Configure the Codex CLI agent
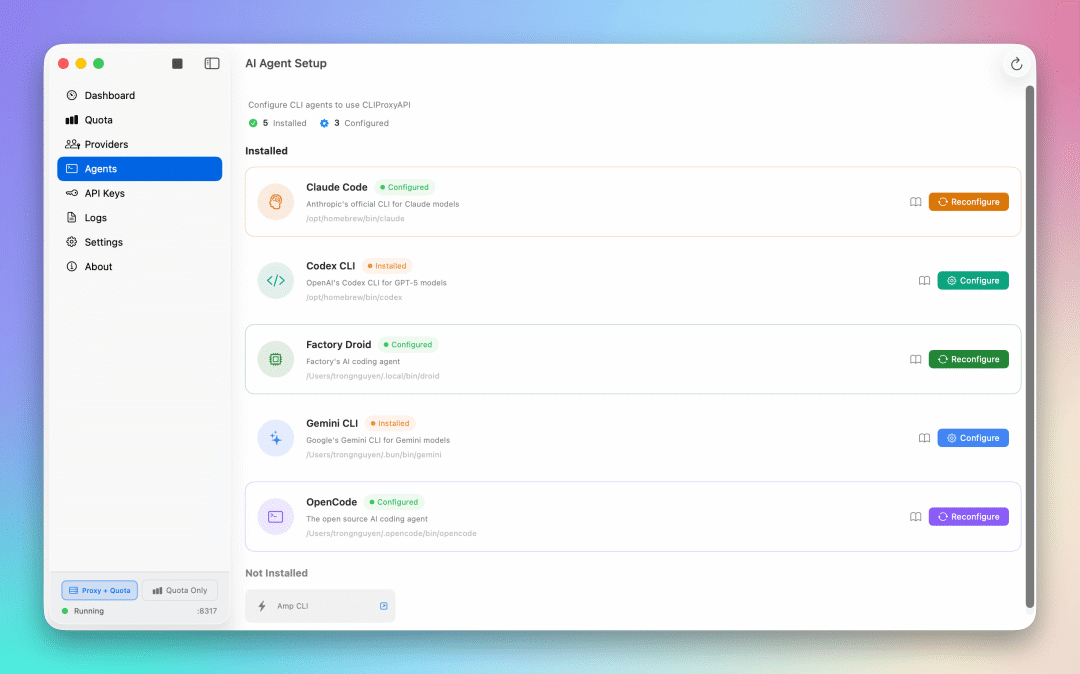 point(972,280)
